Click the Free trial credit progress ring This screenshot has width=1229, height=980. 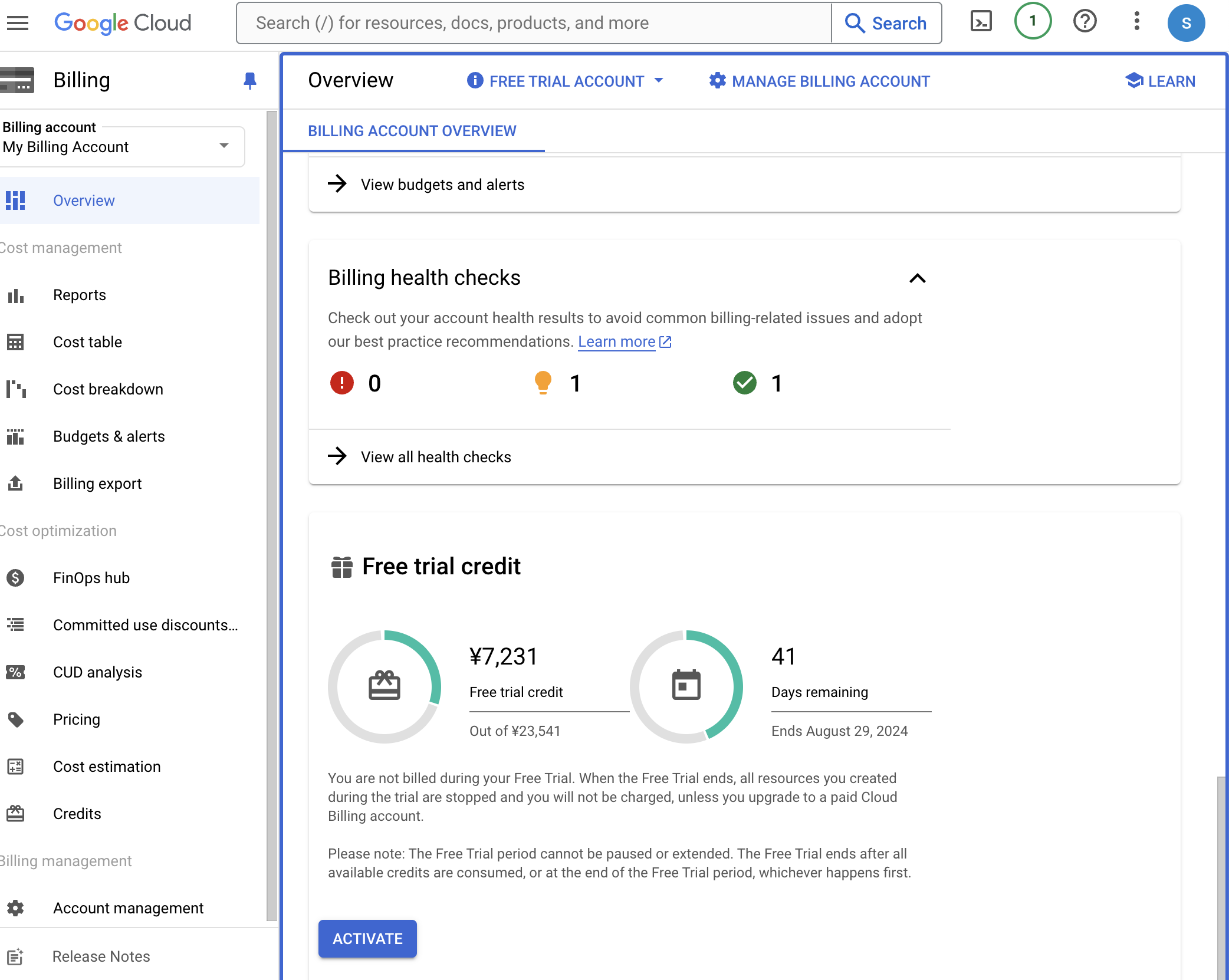click(384, 686)
